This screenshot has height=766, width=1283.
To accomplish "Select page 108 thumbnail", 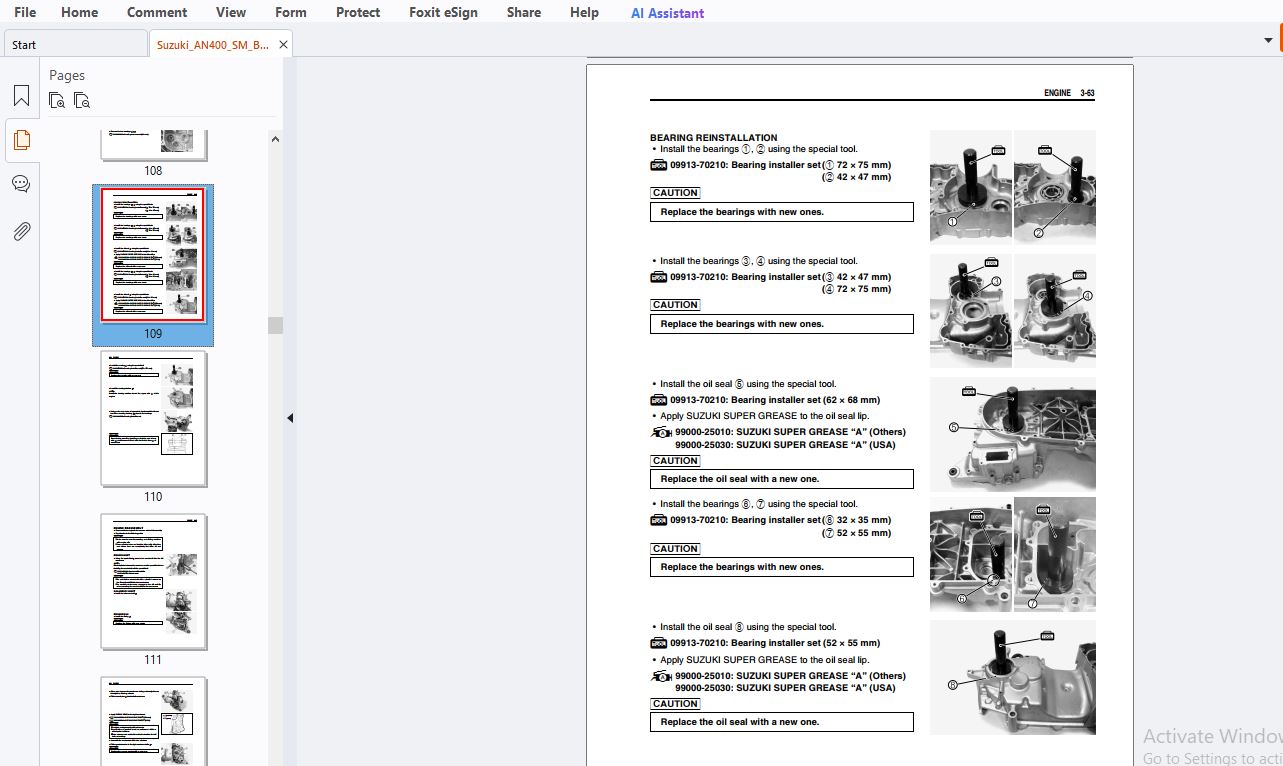I will 153,144.
